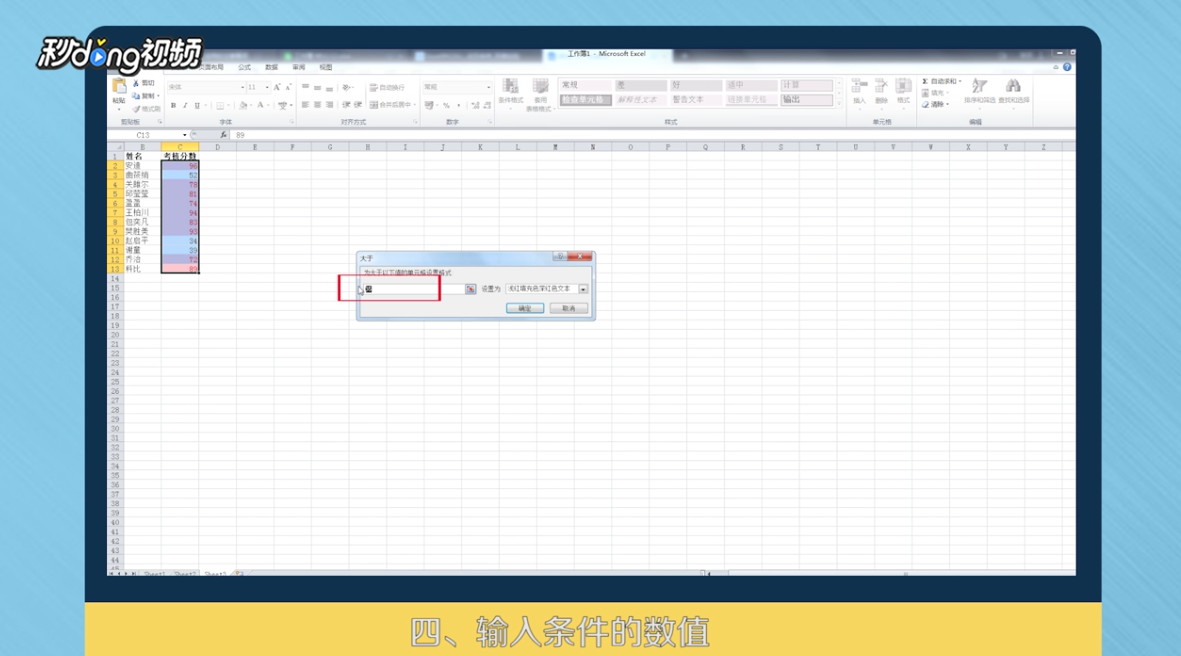Viewport: 1181px width, 656px height.
Task: Click the formula bar showing 89
Action: 652,135
